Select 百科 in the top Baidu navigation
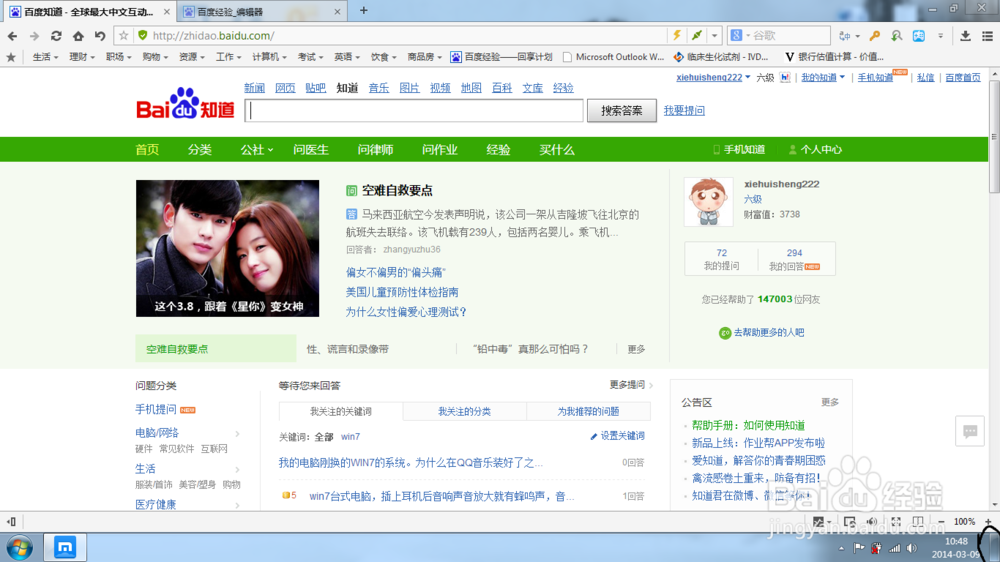Image resolution: width=1000 pixels, height=562 pixels. pos(502,88)
